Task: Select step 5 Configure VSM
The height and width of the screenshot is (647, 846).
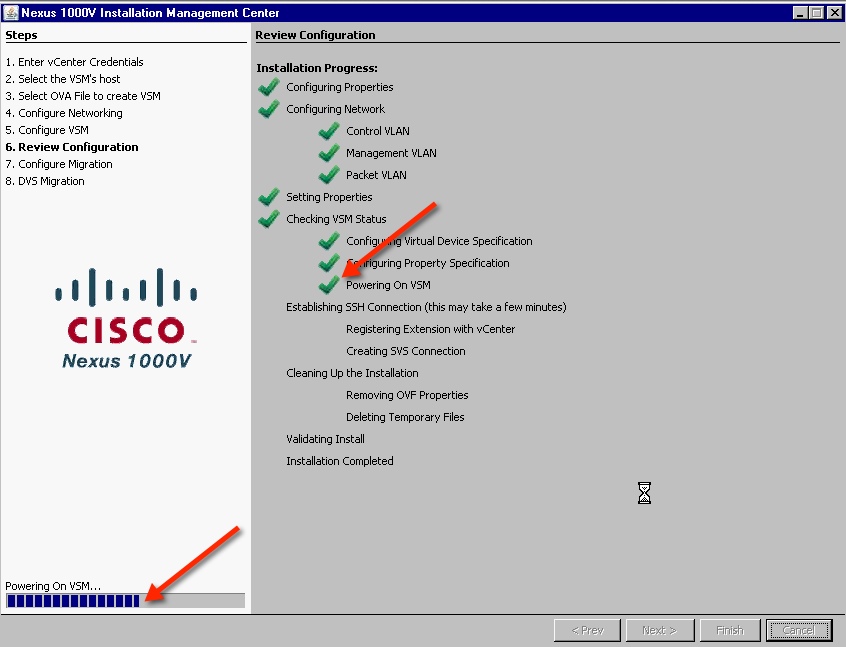Action: coord(47,130)
